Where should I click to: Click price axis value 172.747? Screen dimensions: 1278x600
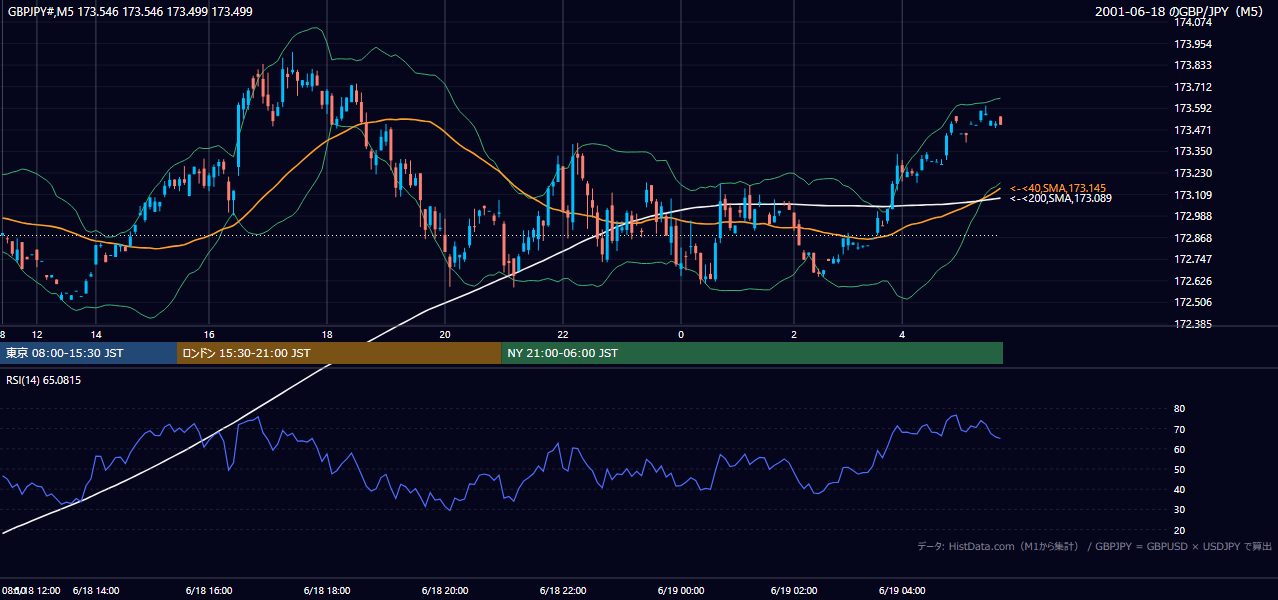click(1193, 259)
